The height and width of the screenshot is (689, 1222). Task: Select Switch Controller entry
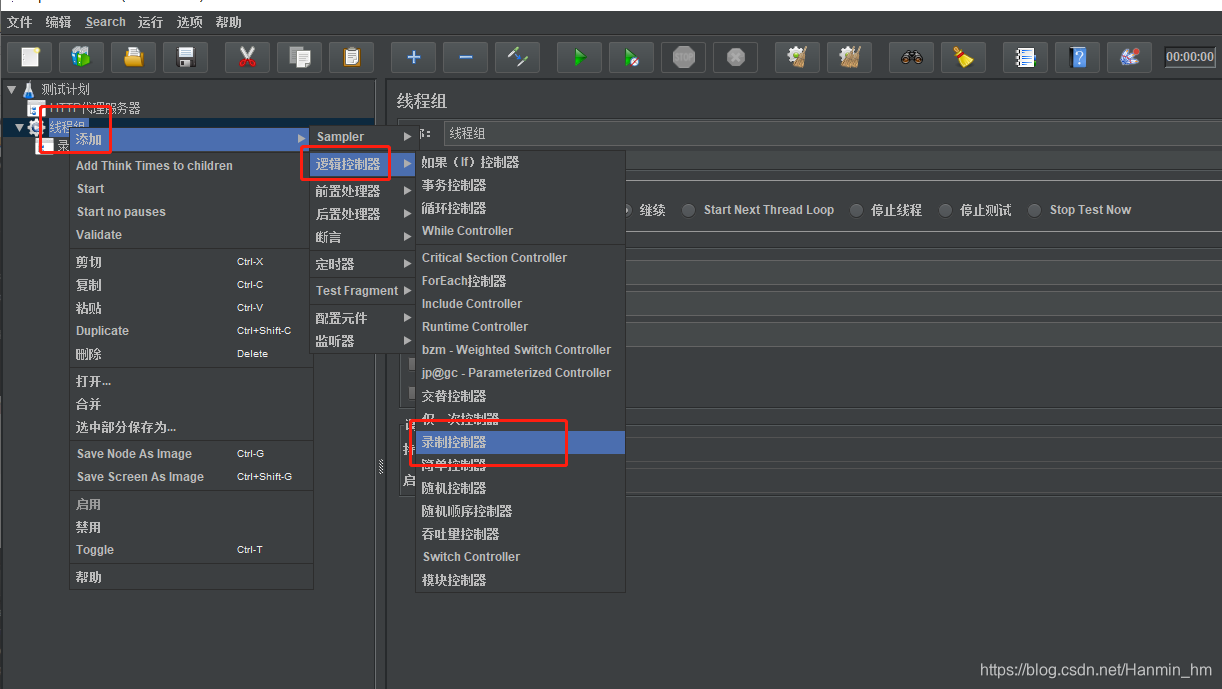[x=521, y=557]
